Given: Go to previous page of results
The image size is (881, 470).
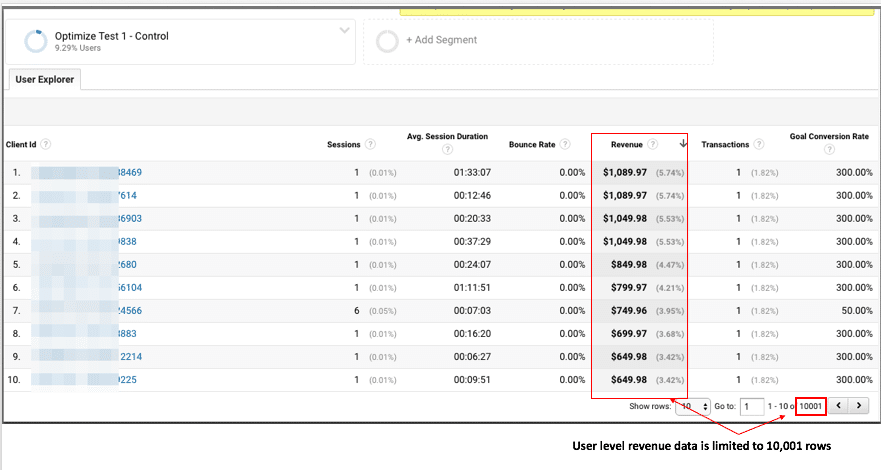Looking at the screenshot, I should (838, 406).
